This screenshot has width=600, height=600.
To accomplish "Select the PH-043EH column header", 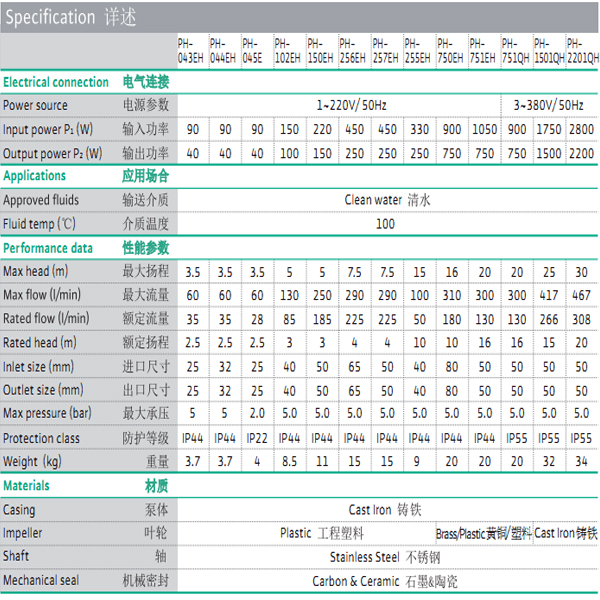I will pyautogui.click(x=191, y=51).
